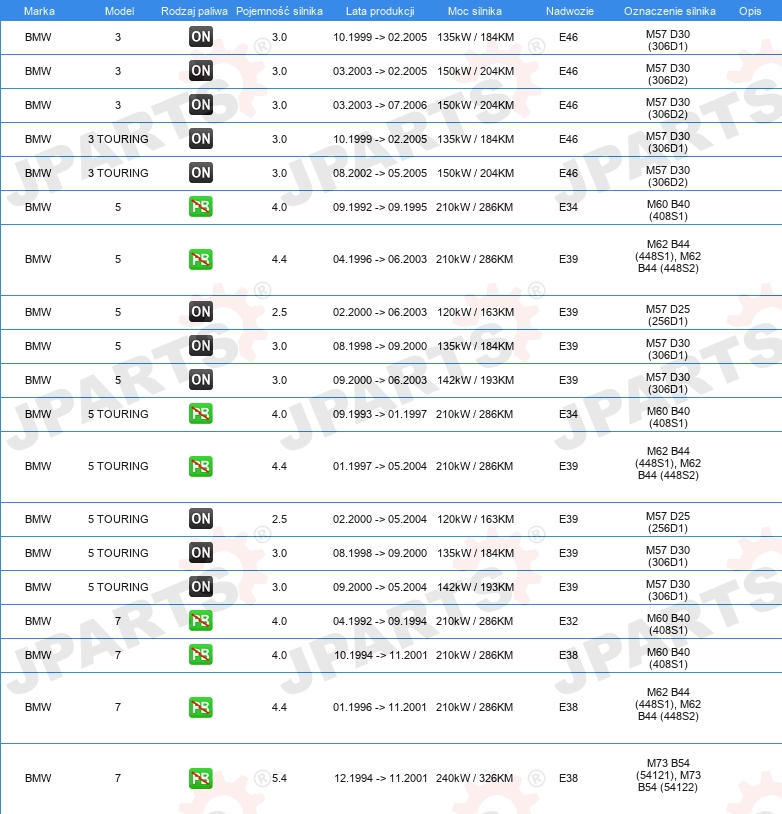Image resolution: width=782 pixels, height=814 pixels.
Task: Select the date range 12.1994 -> 11.2001
Action: pos(381,778)
